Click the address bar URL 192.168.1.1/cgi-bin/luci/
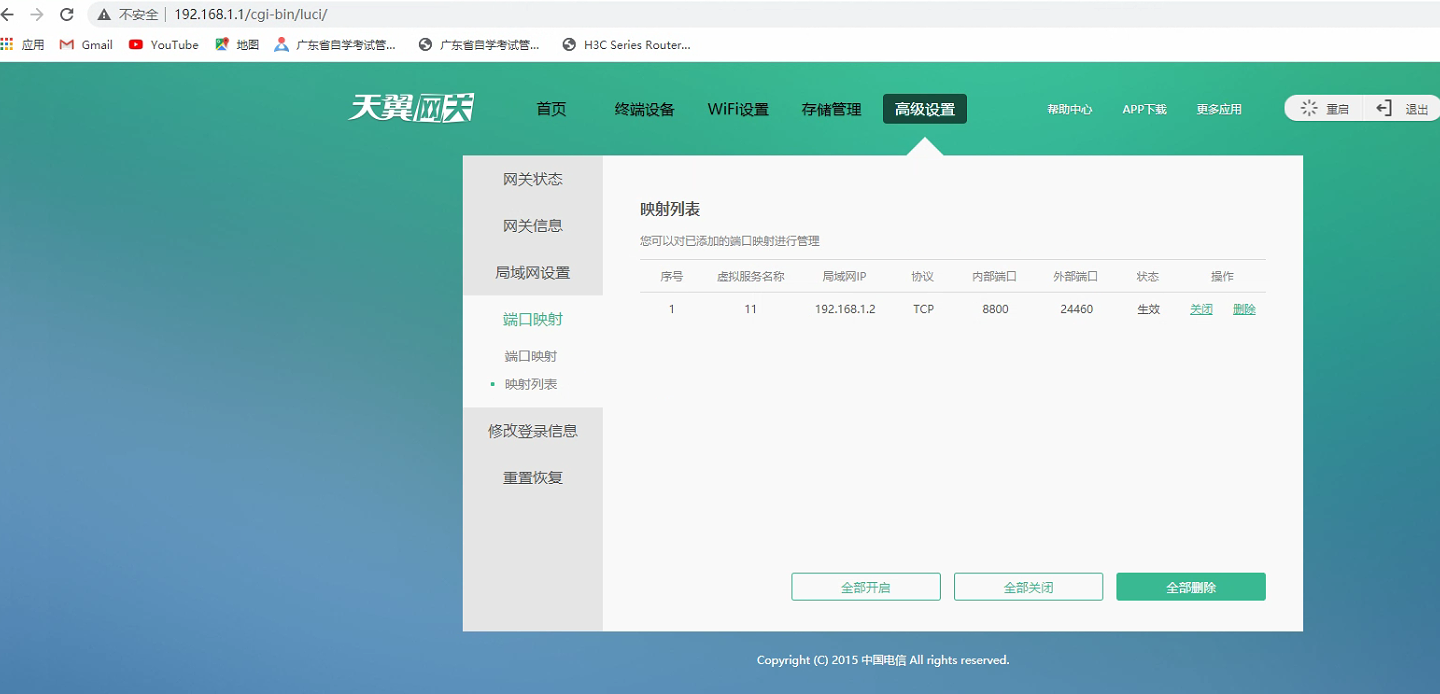Viewport: 1440px width, 694px height. [251, 14]
